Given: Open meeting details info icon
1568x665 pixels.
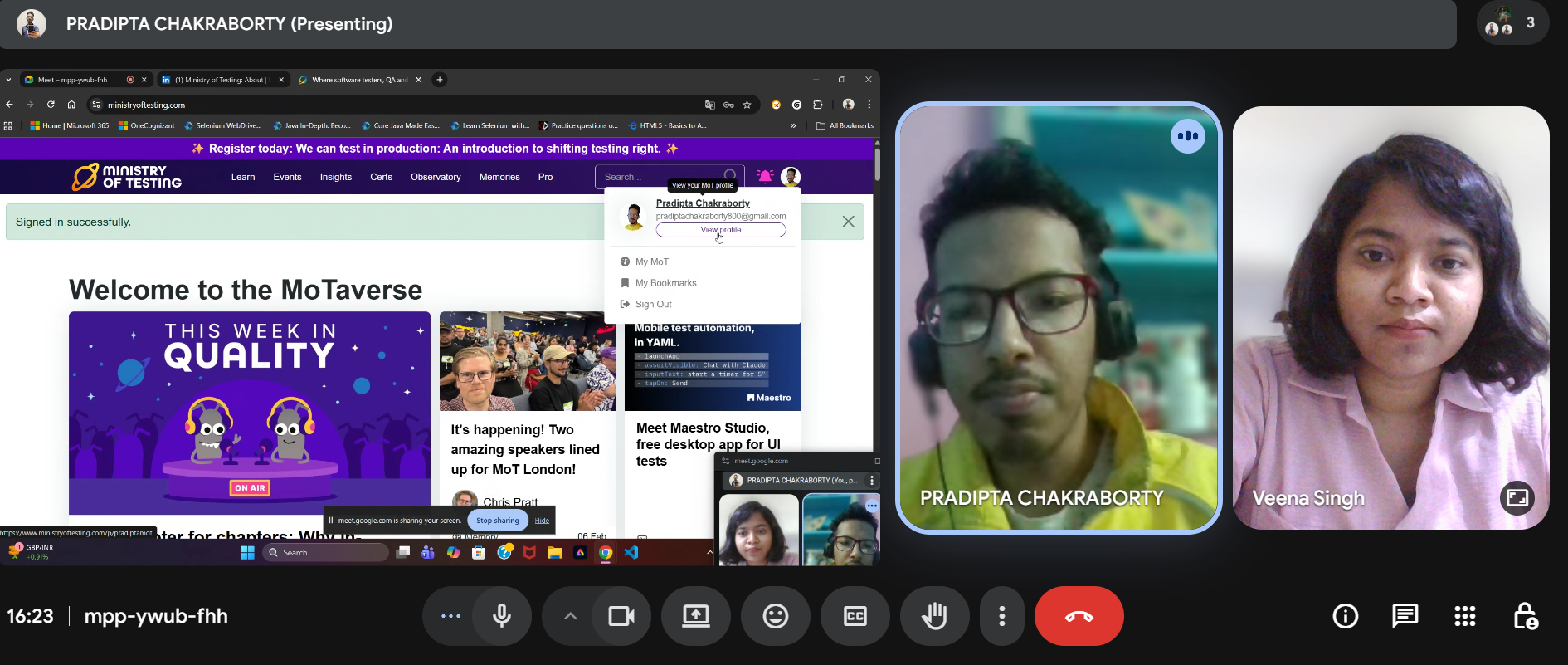Looking at the screenshot, I should (1345, 616).
